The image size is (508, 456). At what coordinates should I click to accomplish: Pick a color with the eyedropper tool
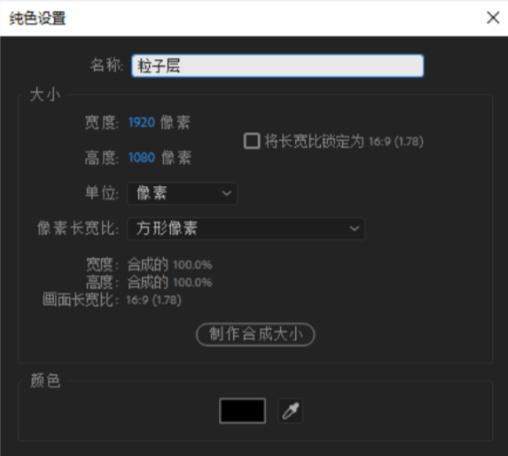(291, 411)
